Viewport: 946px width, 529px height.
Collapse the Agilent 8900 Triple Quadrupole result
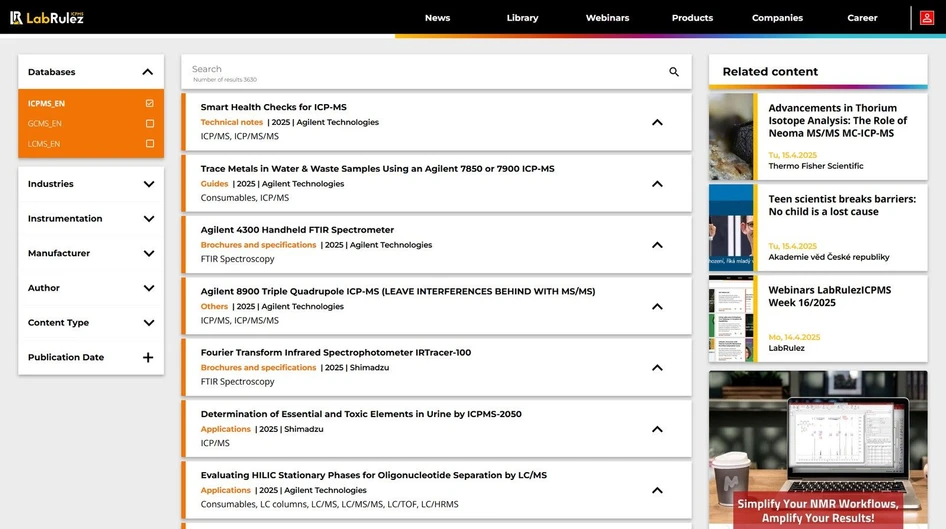[x=657, y=306]
